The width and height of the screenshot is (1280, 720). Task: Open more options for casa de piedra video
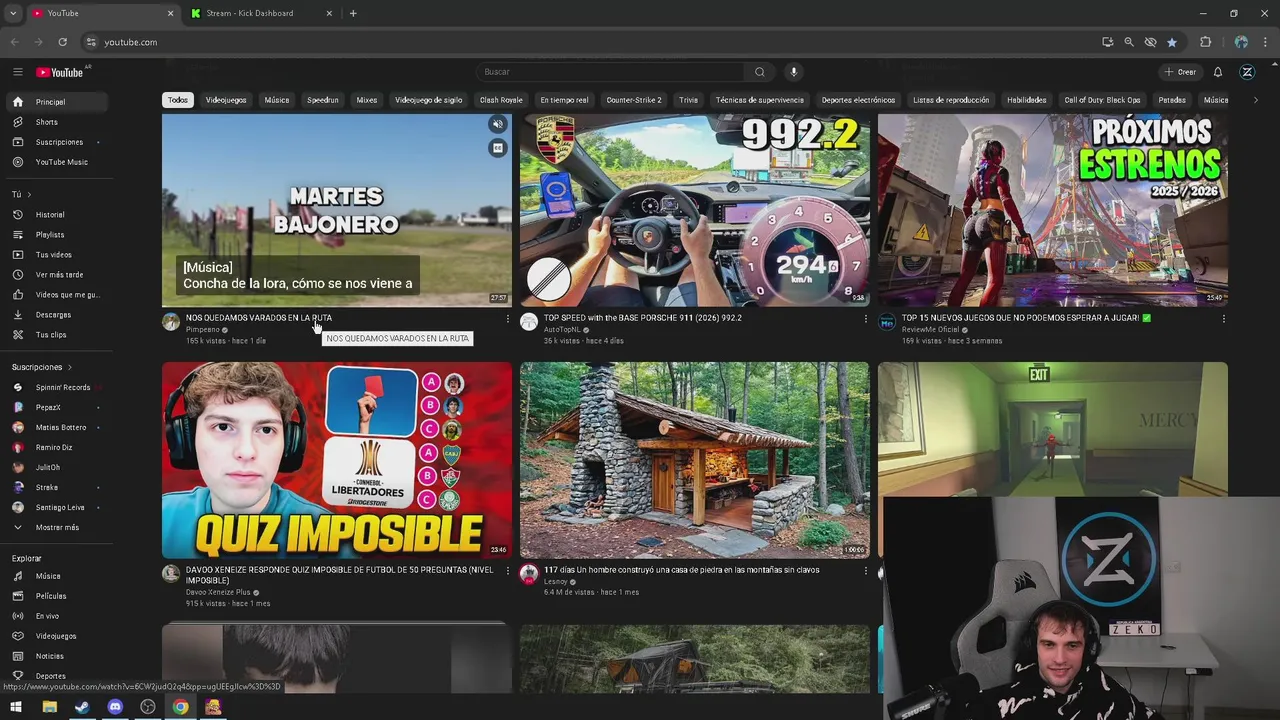click(866, 571)
